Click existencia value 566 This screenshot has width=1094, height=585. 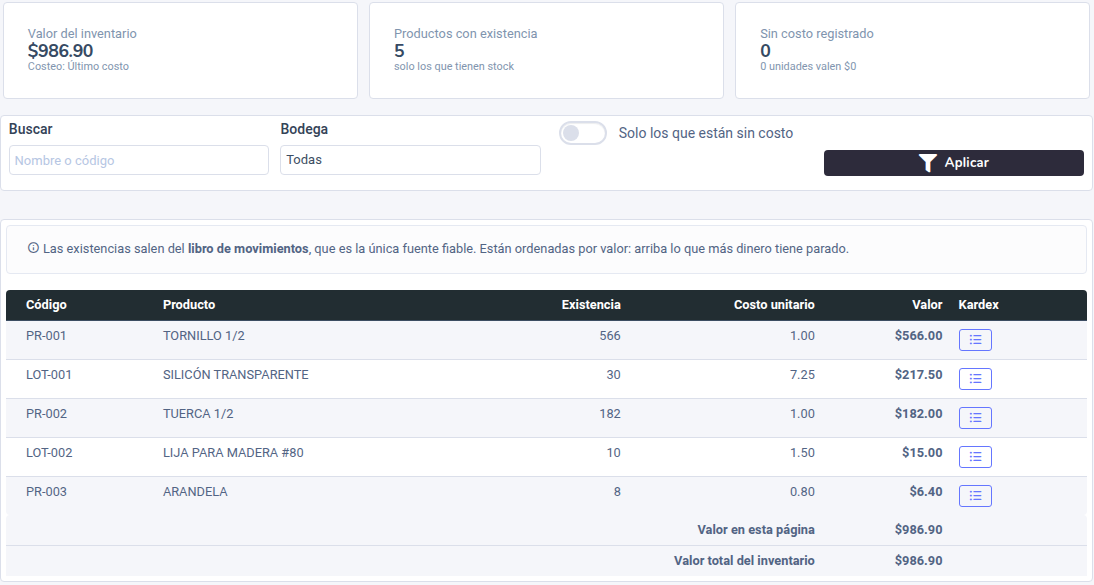[x=610, y=336]
